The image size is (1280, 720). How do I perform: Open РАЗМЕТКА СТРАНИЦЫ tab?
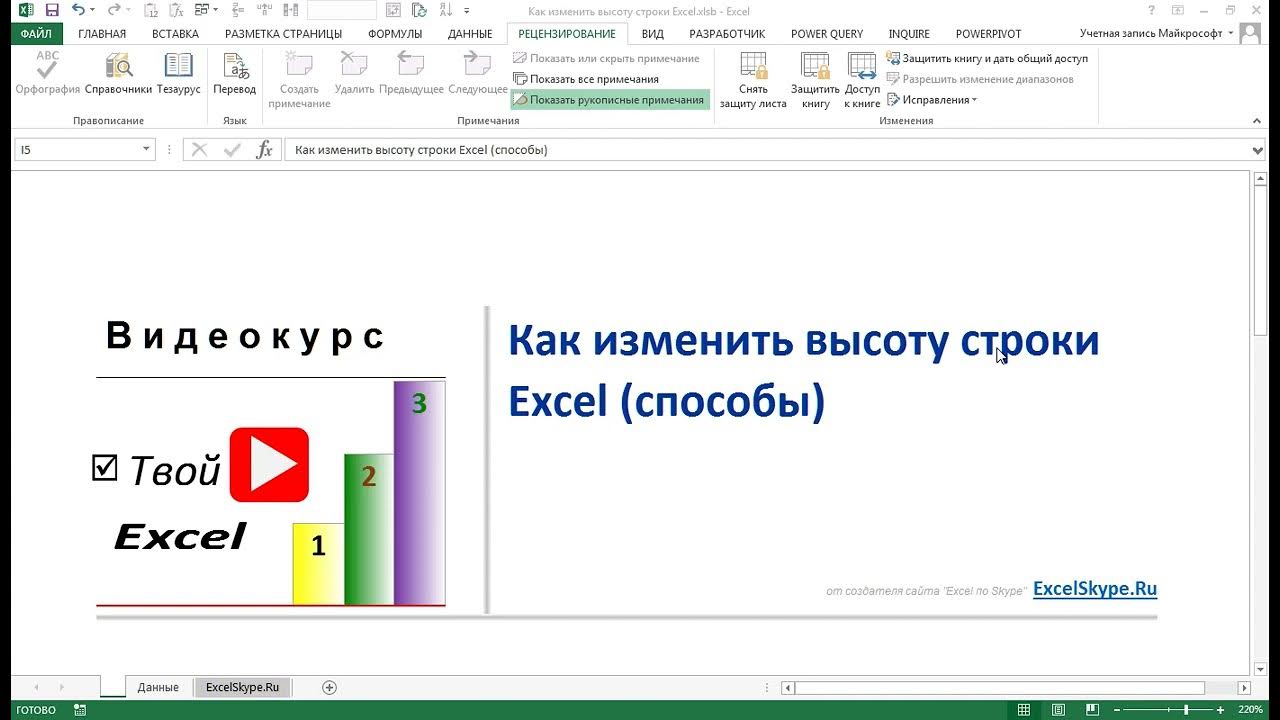coord(283,34)
